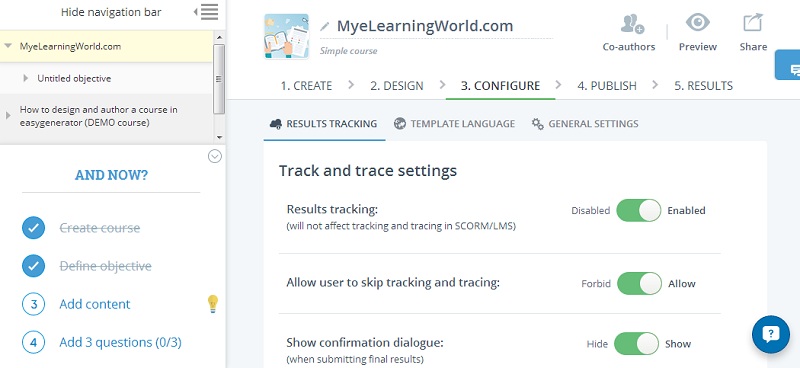
Task: Click the pencil icon to edit course title
Action: [324, 27]
